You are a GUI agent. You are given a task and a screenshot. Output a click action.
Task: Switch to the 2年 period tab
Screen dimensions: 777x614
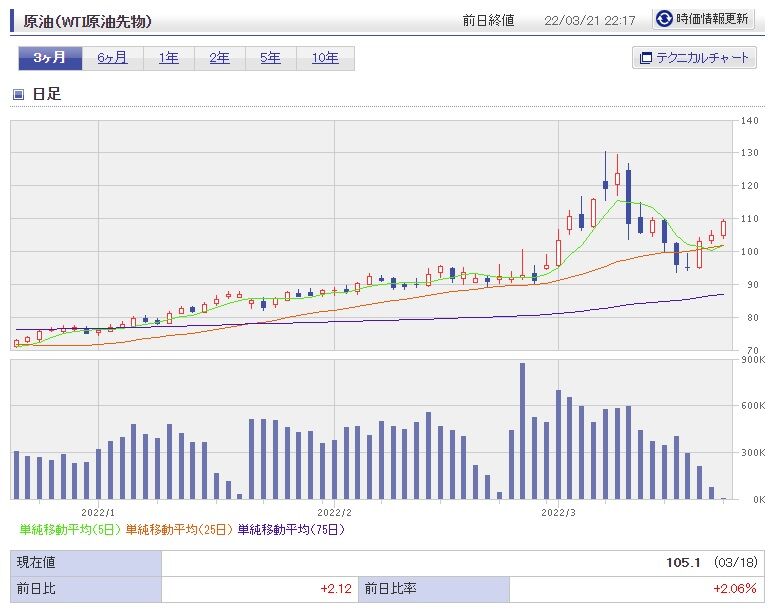pos(219,58)
